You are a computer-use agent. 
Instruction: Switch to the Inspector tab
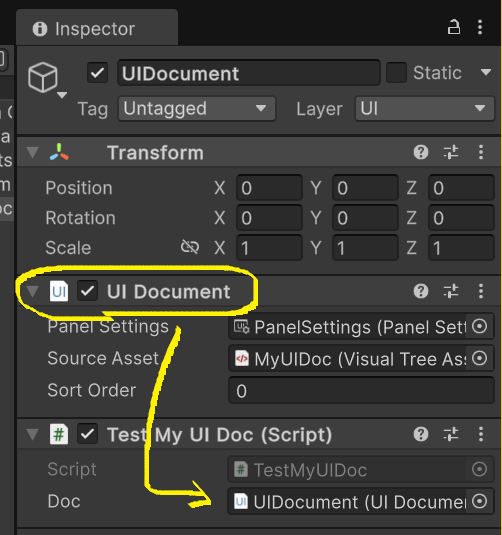[97, 29]
